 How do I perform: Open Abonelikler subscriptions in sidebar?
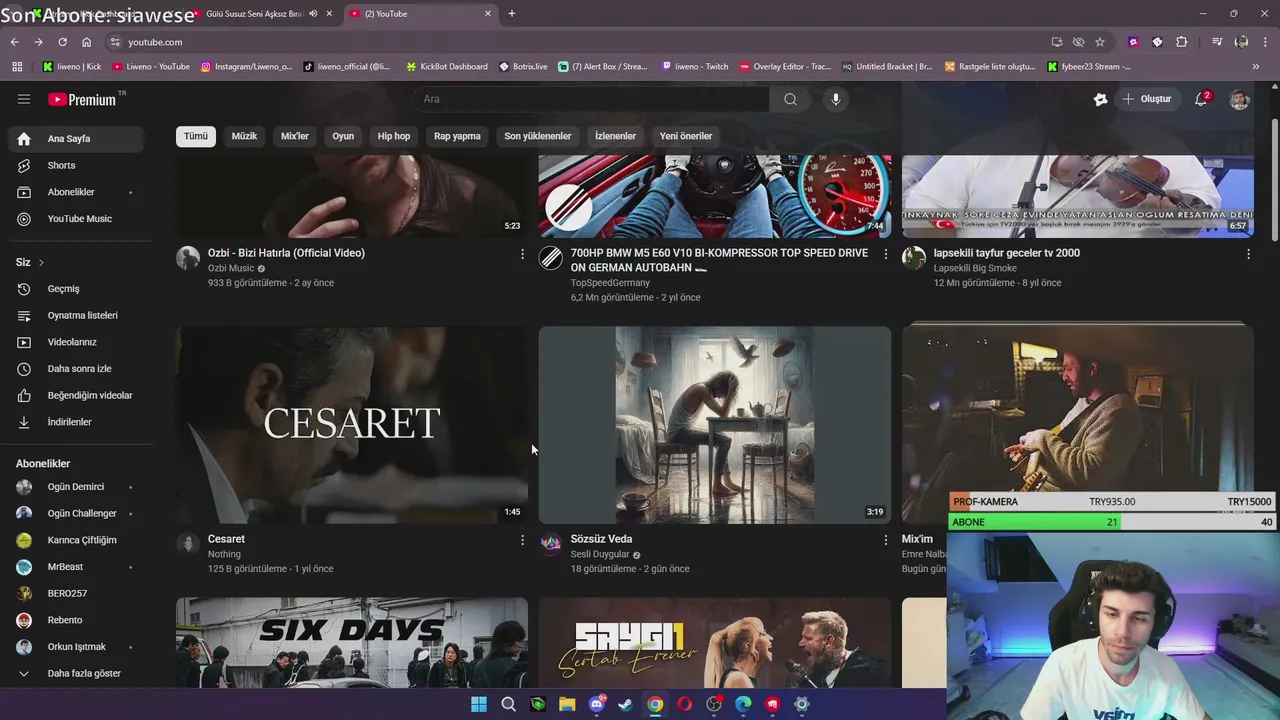click(x=76, y=192)
